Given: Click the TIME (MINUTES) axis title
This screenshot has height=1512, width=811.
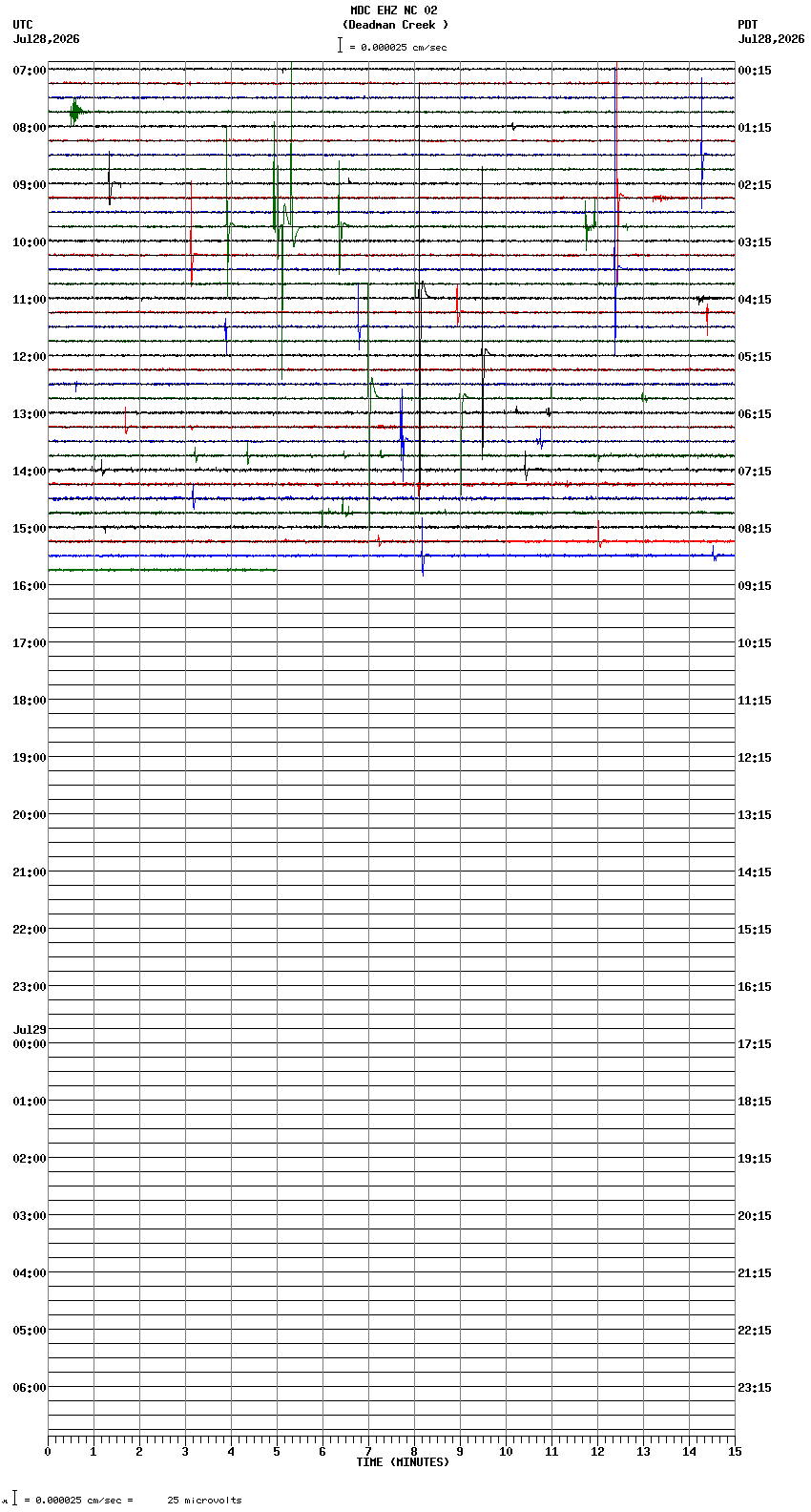Looking at the screenshot, I should pyautogui.click(x=403, y=1462).
